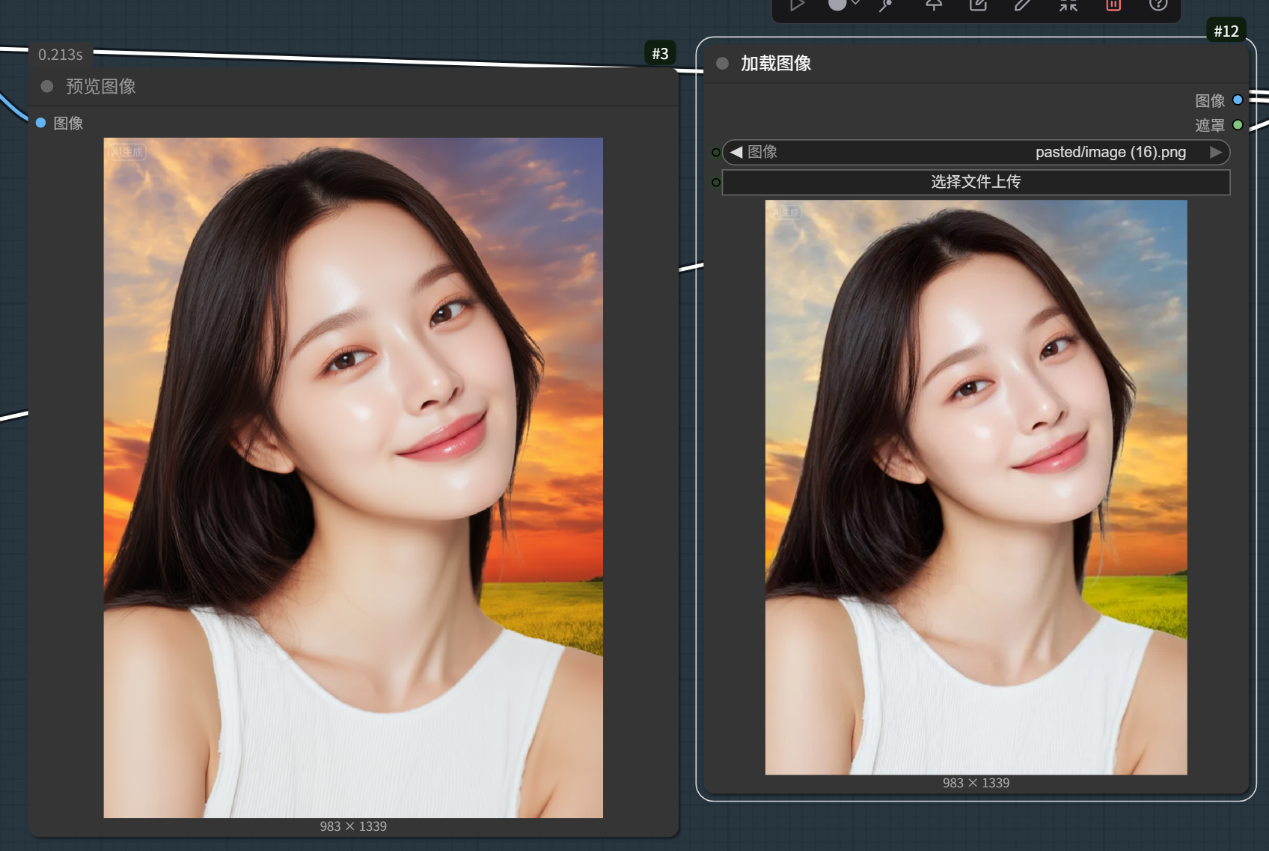Open help question mark icon in toolbar
The height and width of the screenshot is (851, 1269).
pos(1158,5)
